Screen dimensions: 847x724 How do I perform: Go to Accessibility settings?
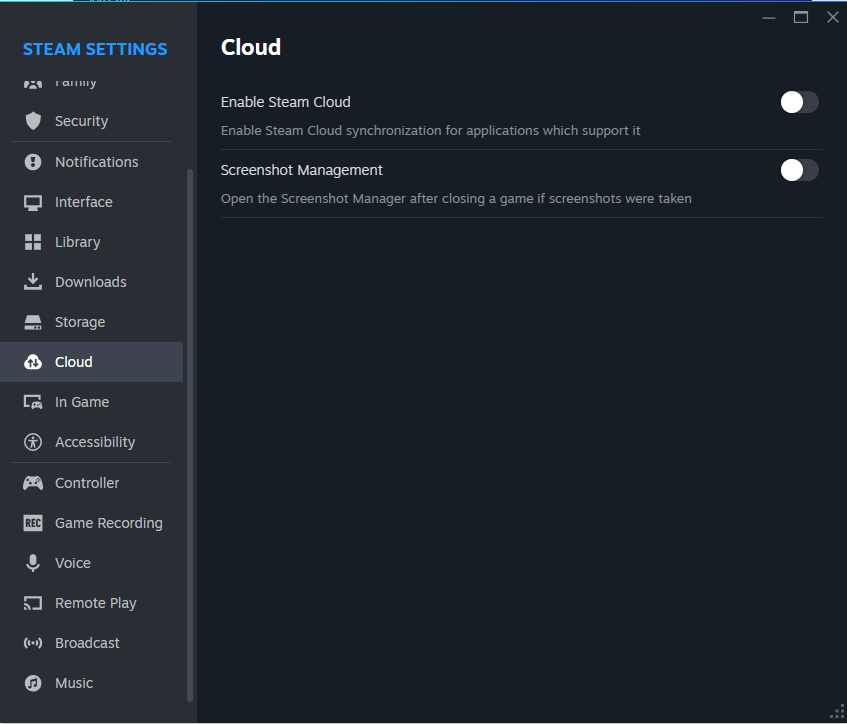[x=95, y=442]
